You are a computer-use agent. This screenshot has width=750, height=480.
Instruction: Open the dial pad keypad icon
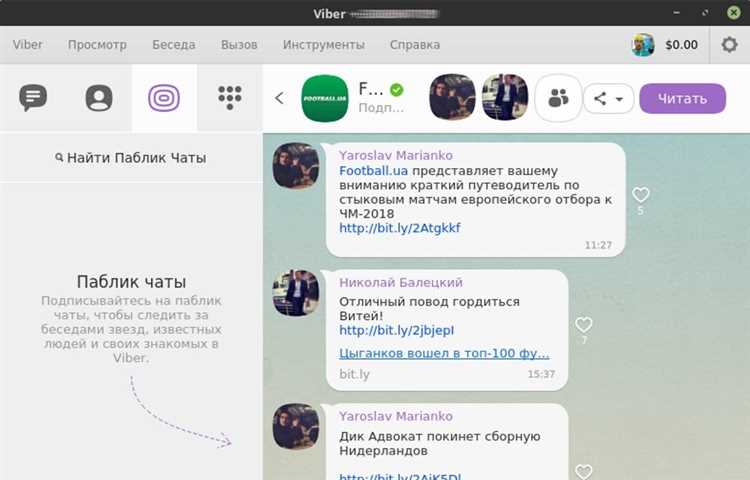point(230,98)
